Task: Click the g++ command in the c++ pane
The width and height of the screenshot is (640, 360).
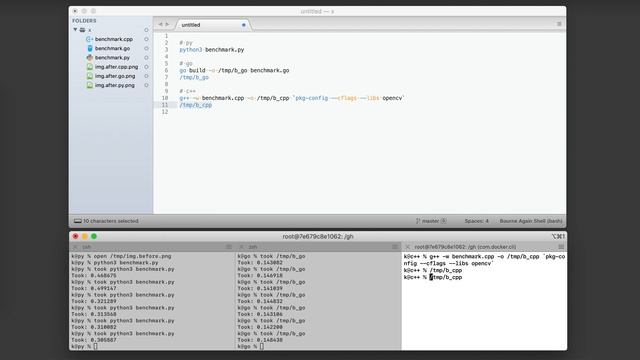Action: click(x=484, y=260)
